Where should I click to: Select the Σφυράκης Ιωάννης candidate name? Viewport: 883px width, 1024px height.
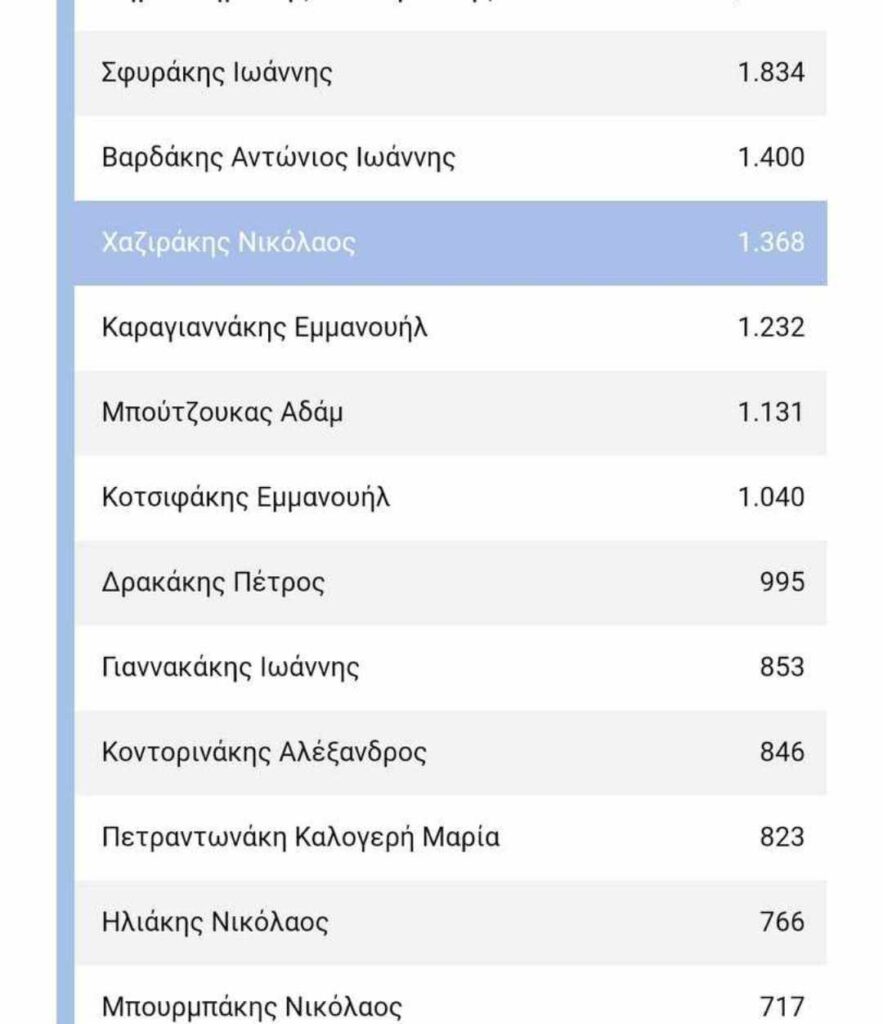click(x=217, y=73)
